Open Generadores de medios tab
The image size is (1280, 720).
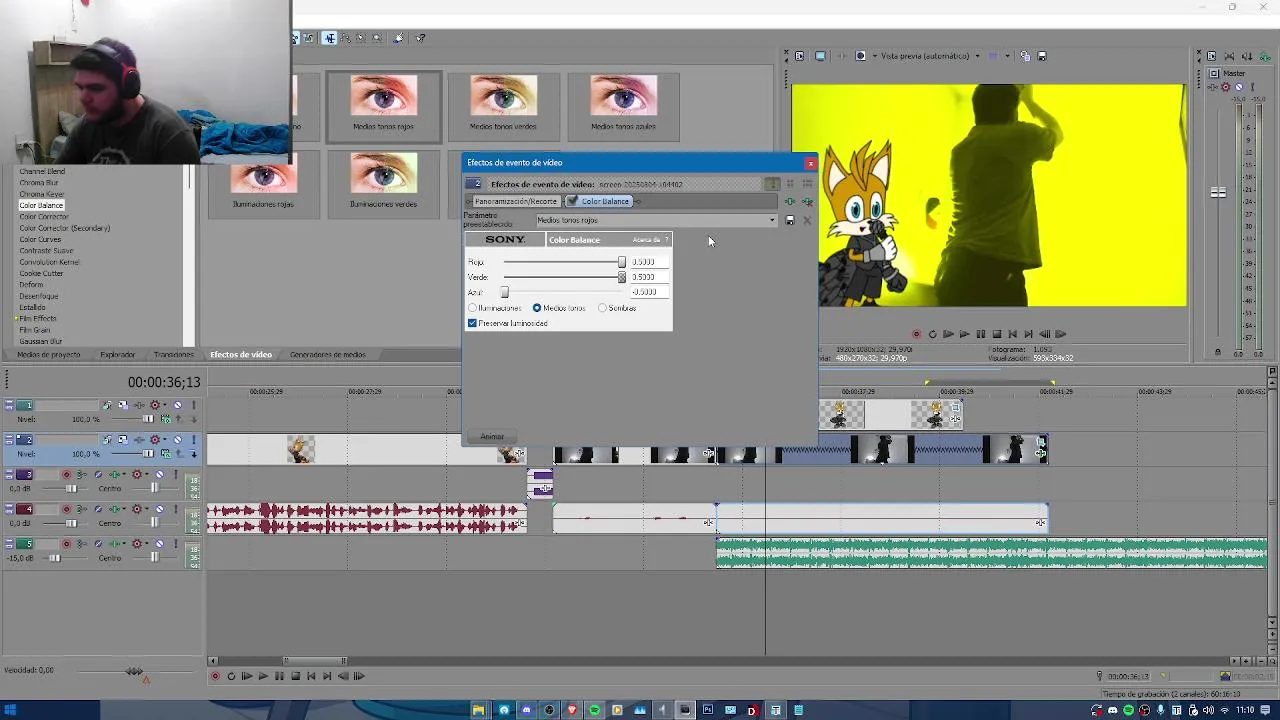328,354
